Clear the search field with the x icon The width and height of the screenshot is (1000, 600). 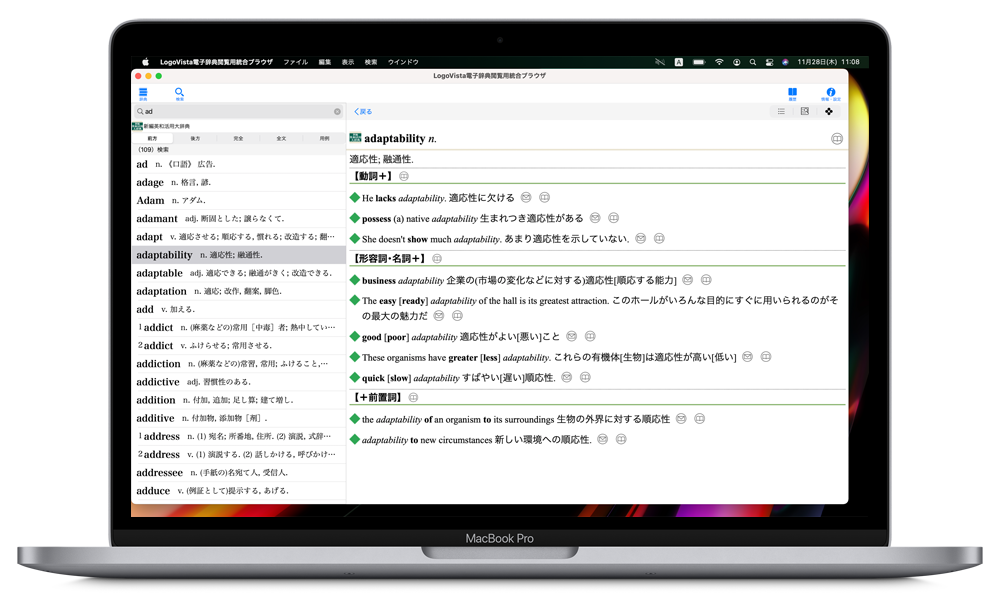337,112
